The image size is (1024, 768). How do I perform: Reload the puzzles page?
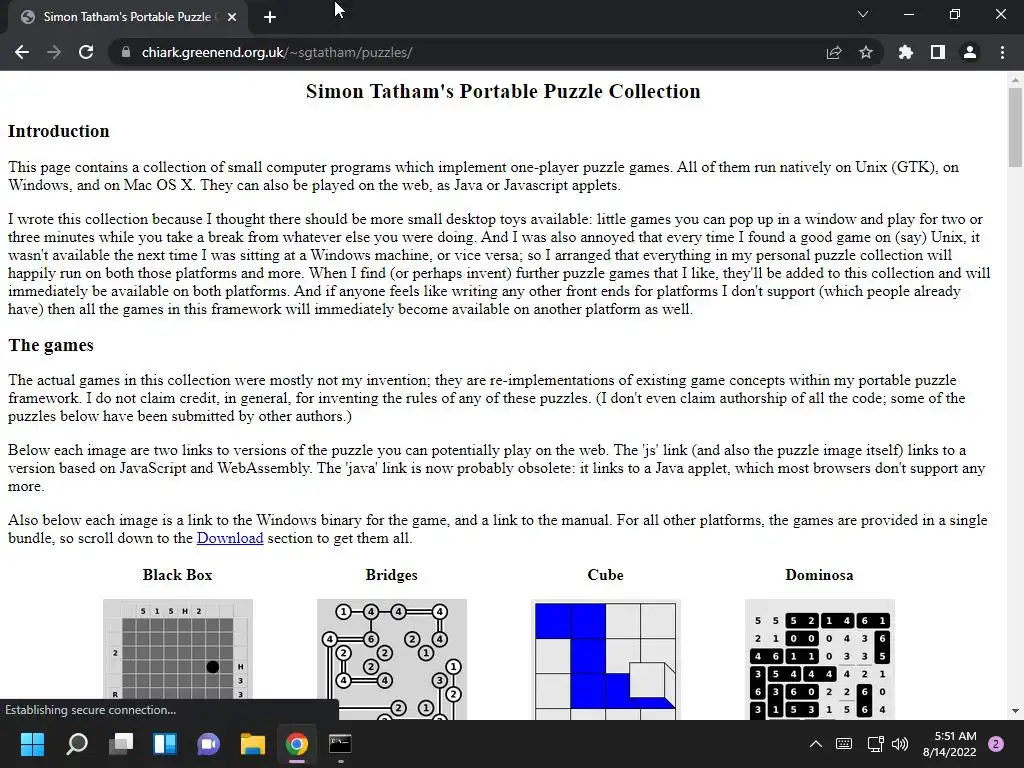[86, 52]
